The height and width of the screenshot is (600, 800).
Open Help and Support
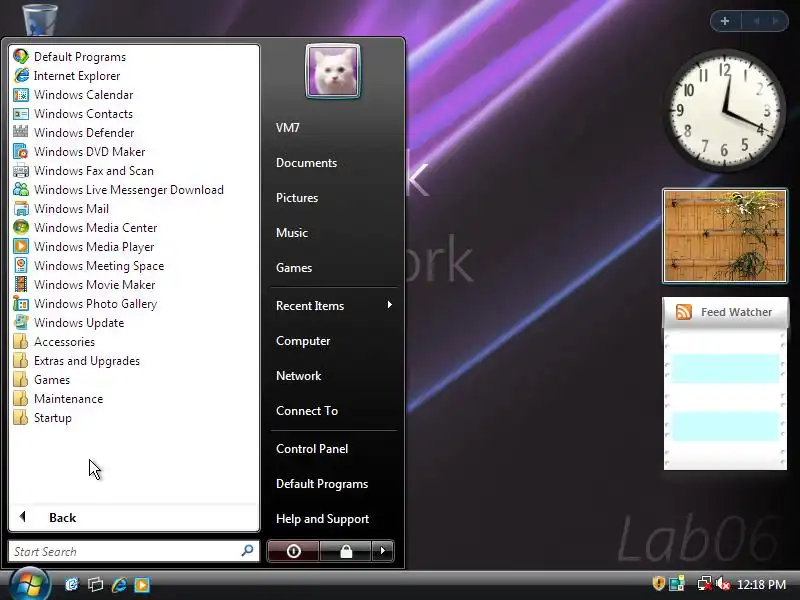(x=322, y=519)
